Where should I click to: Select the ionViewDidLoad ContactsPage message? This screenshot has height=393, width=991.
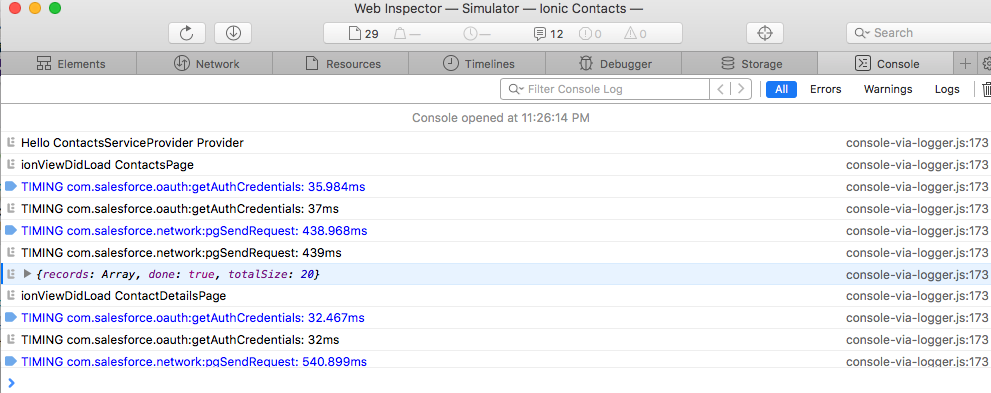point(107,165)
